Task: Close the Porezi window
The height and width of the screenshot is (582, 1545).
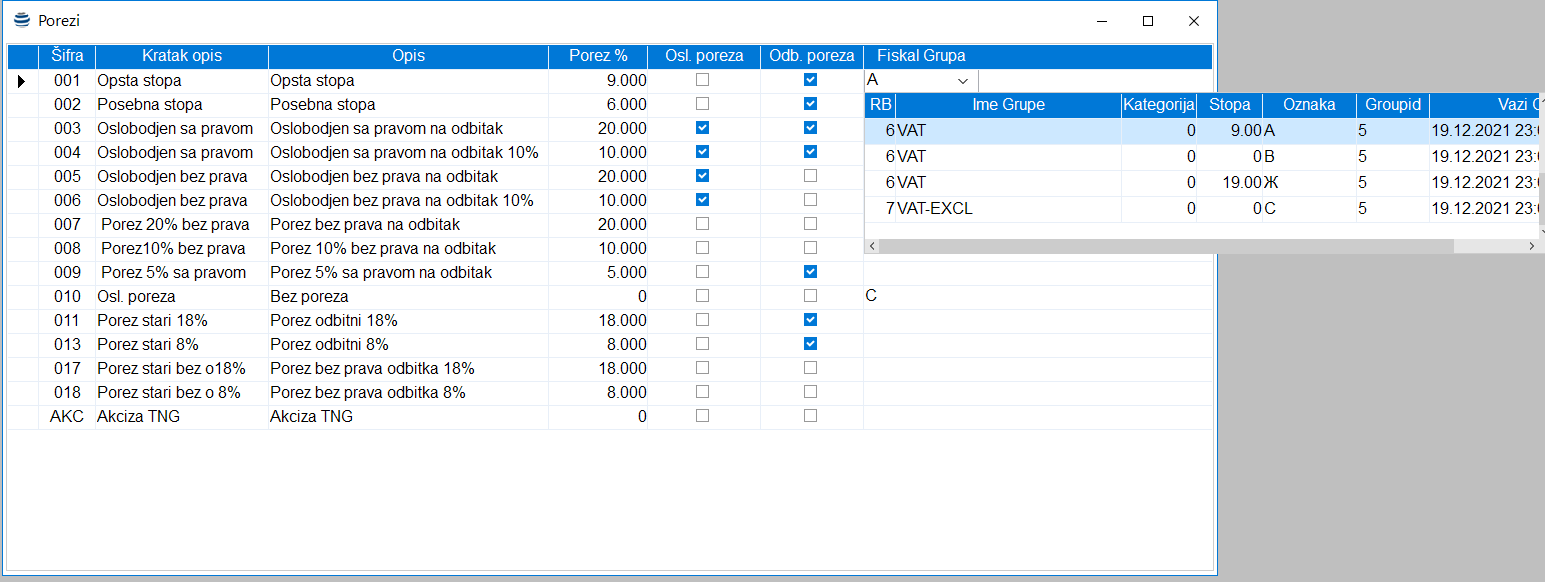Action: pyautogui.click(x=1193, y=21)
